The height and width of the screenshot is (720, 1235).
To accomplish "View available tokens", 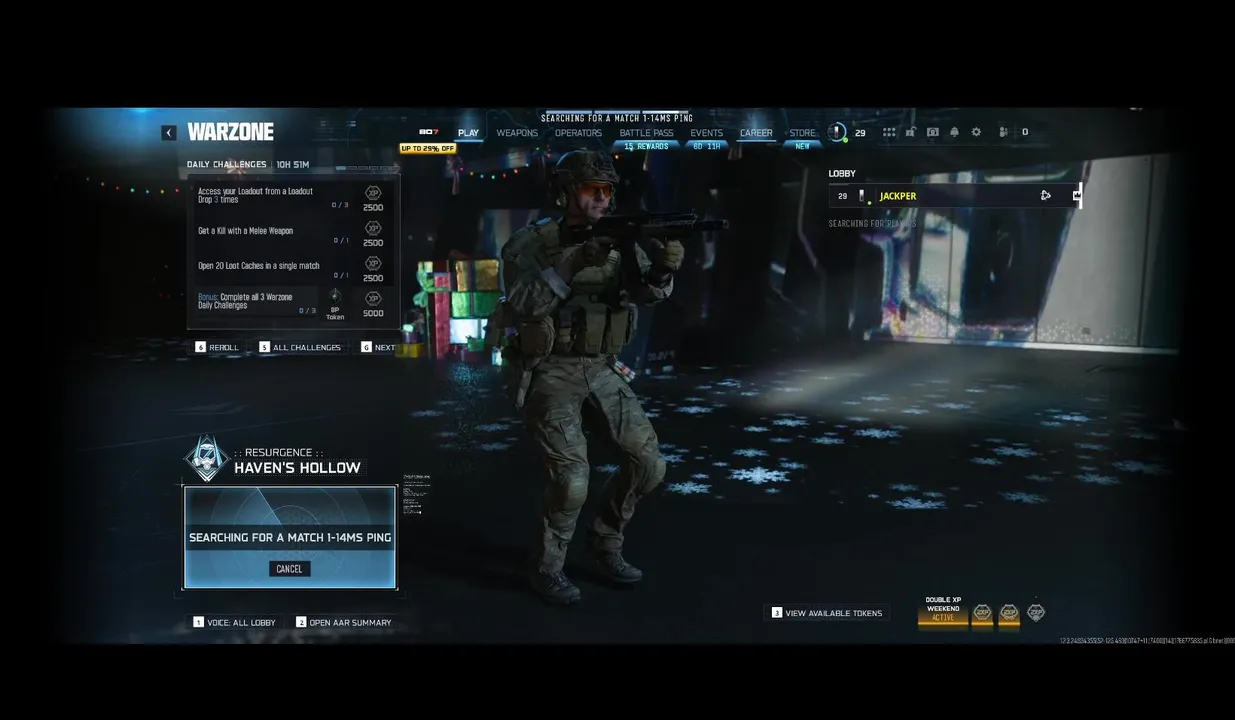I will coord(827,613).
